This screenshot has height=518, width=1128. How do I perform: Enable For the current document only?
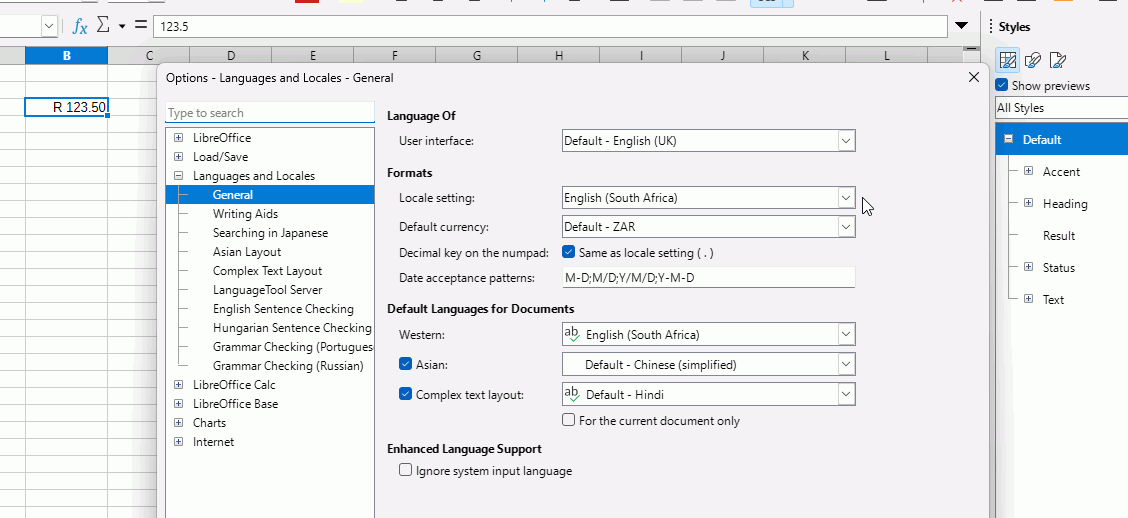click(x=568, y=420)
